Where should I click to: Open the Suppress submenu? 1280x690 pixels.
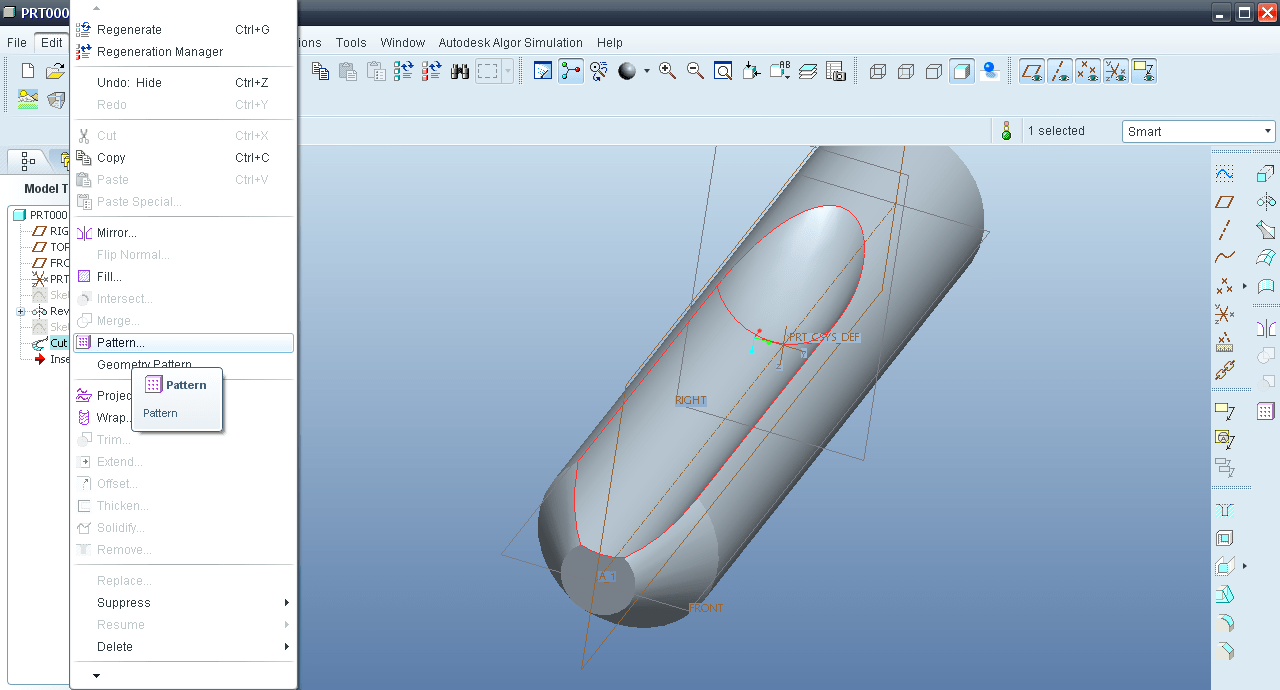coord(183,603)
